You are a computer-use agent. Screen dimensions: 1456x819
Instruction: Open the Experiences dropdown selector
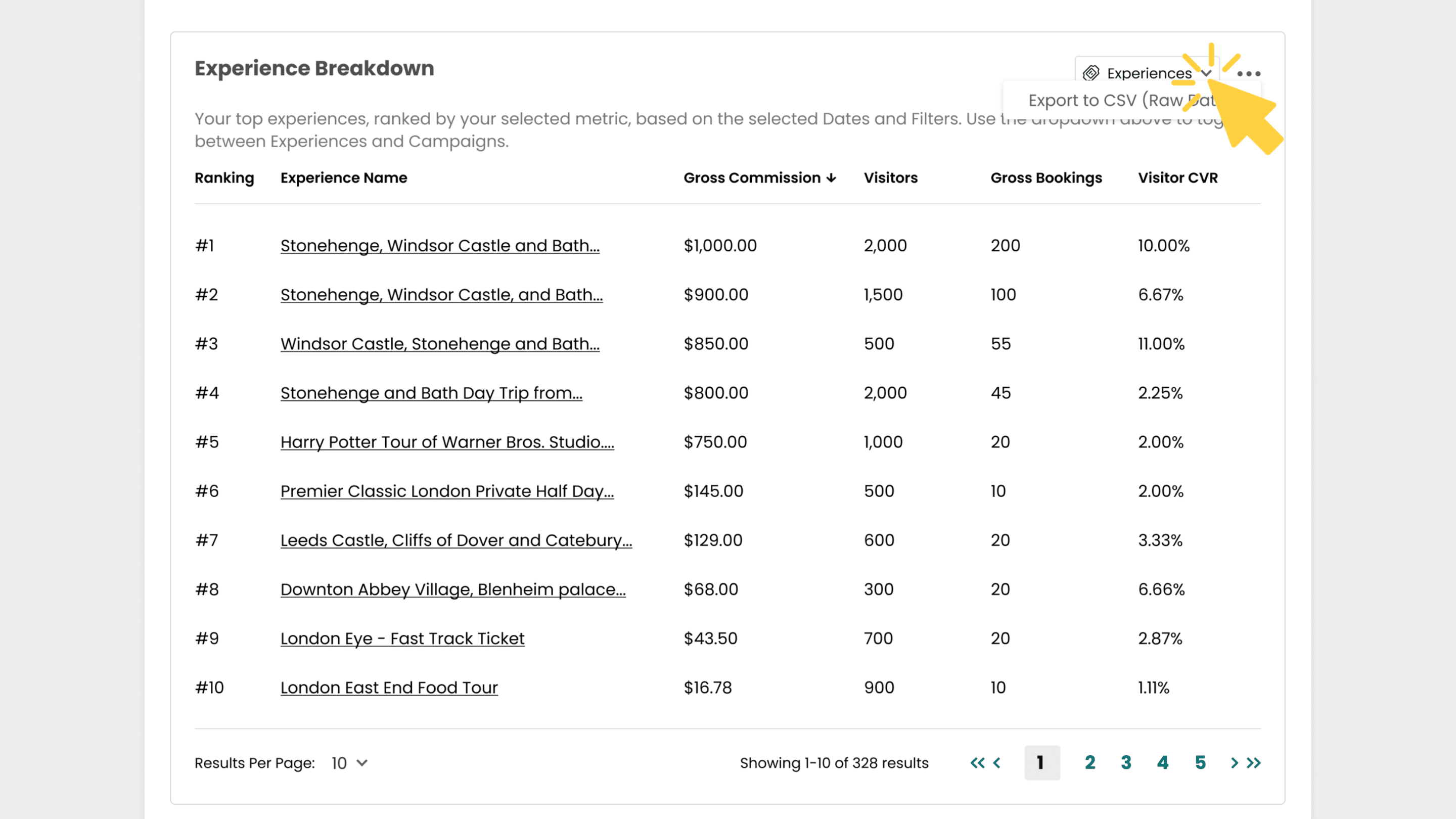click(x=1147, y=73)
